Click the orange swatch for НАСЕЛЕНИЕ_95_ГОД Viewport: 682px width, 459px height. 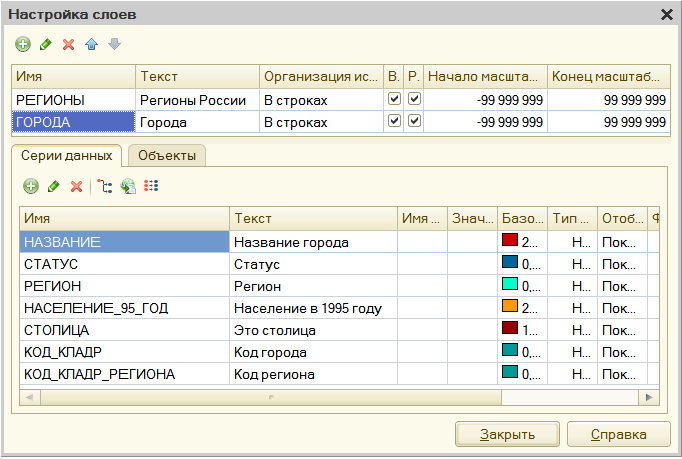(x=509, y=307)
